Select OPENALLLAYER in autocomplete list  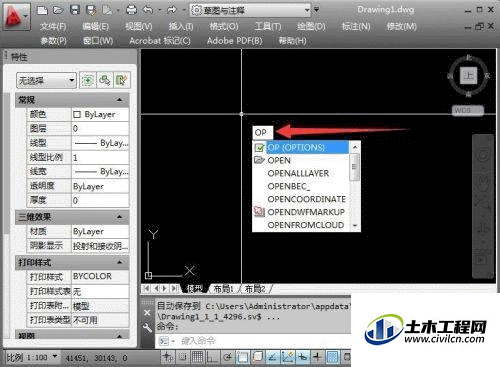[x=301, y=173]
